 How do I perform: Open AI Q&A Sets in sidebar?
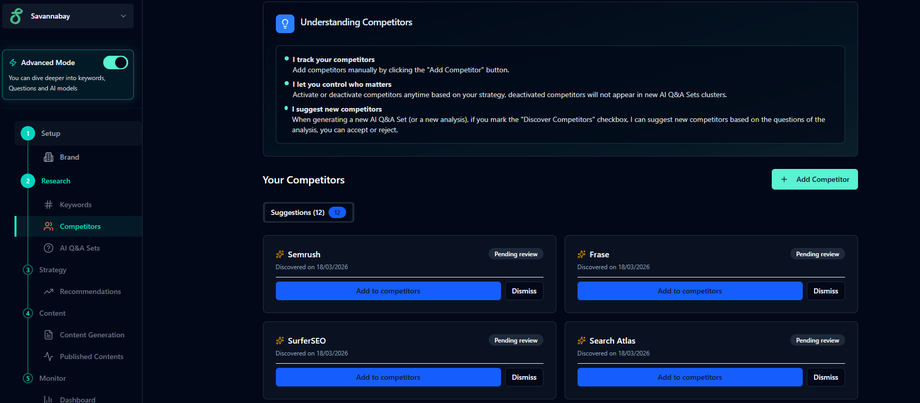(79, 248)
